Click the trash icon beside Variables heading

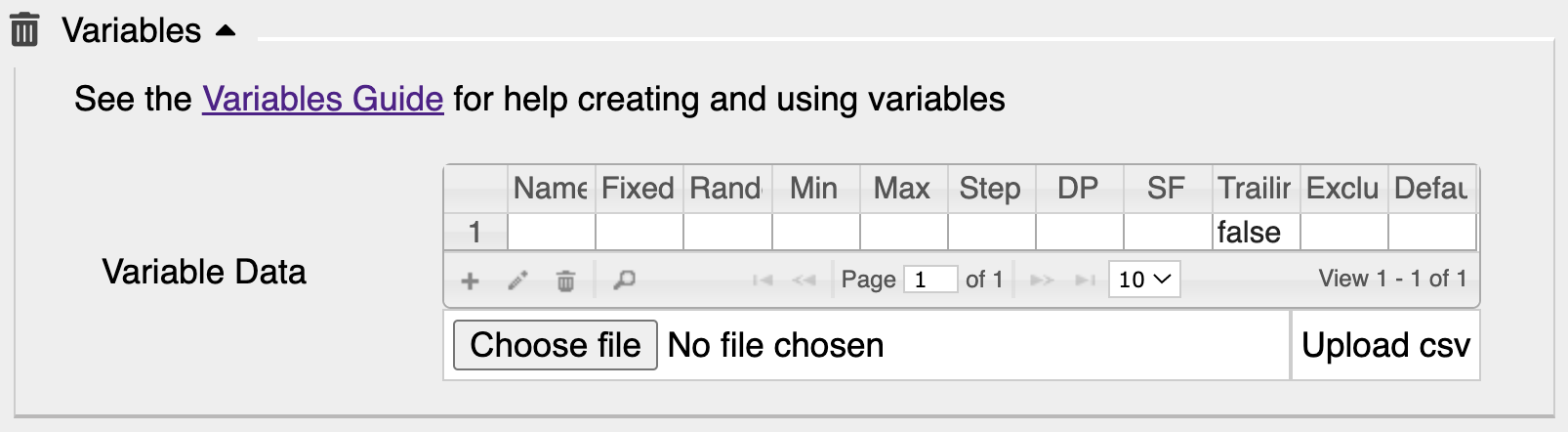[x=24, y=30]
